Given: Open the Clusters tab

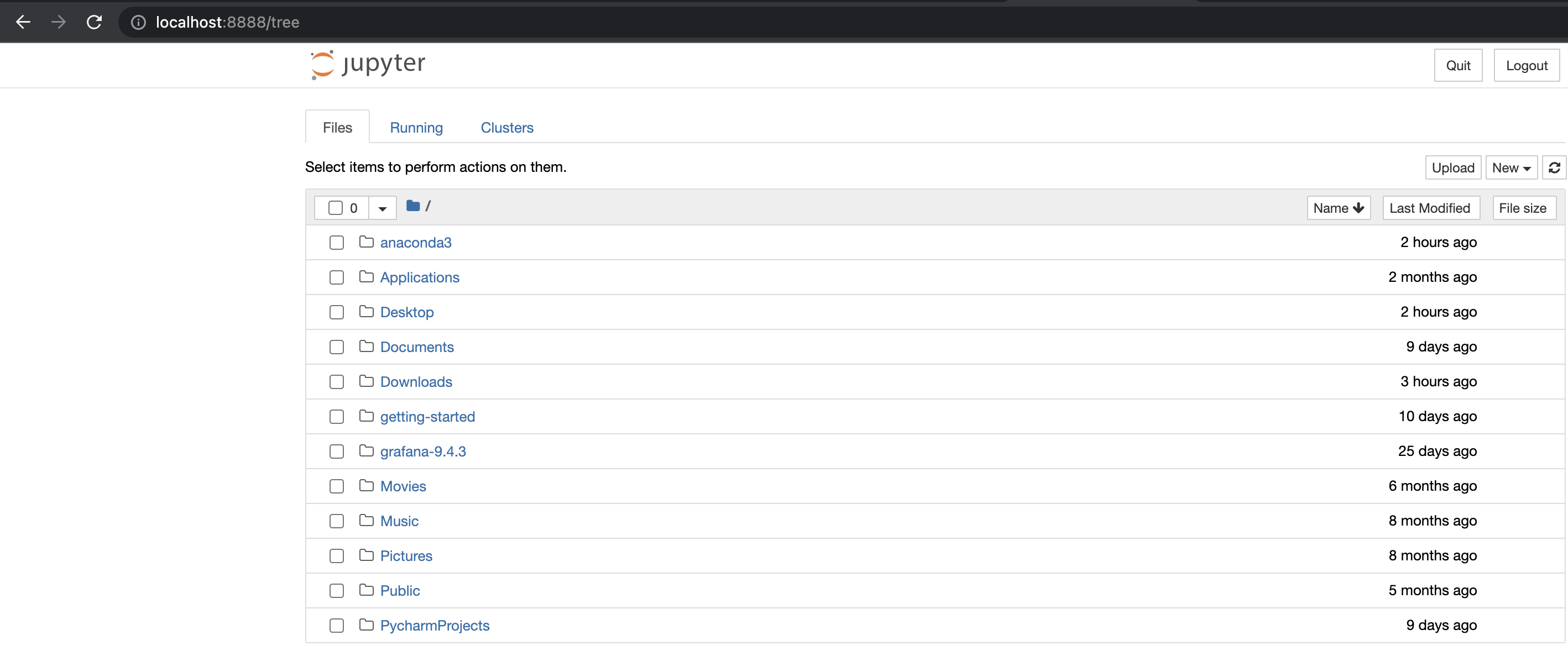Looking at the screenshot, I should tap(506, 128).
